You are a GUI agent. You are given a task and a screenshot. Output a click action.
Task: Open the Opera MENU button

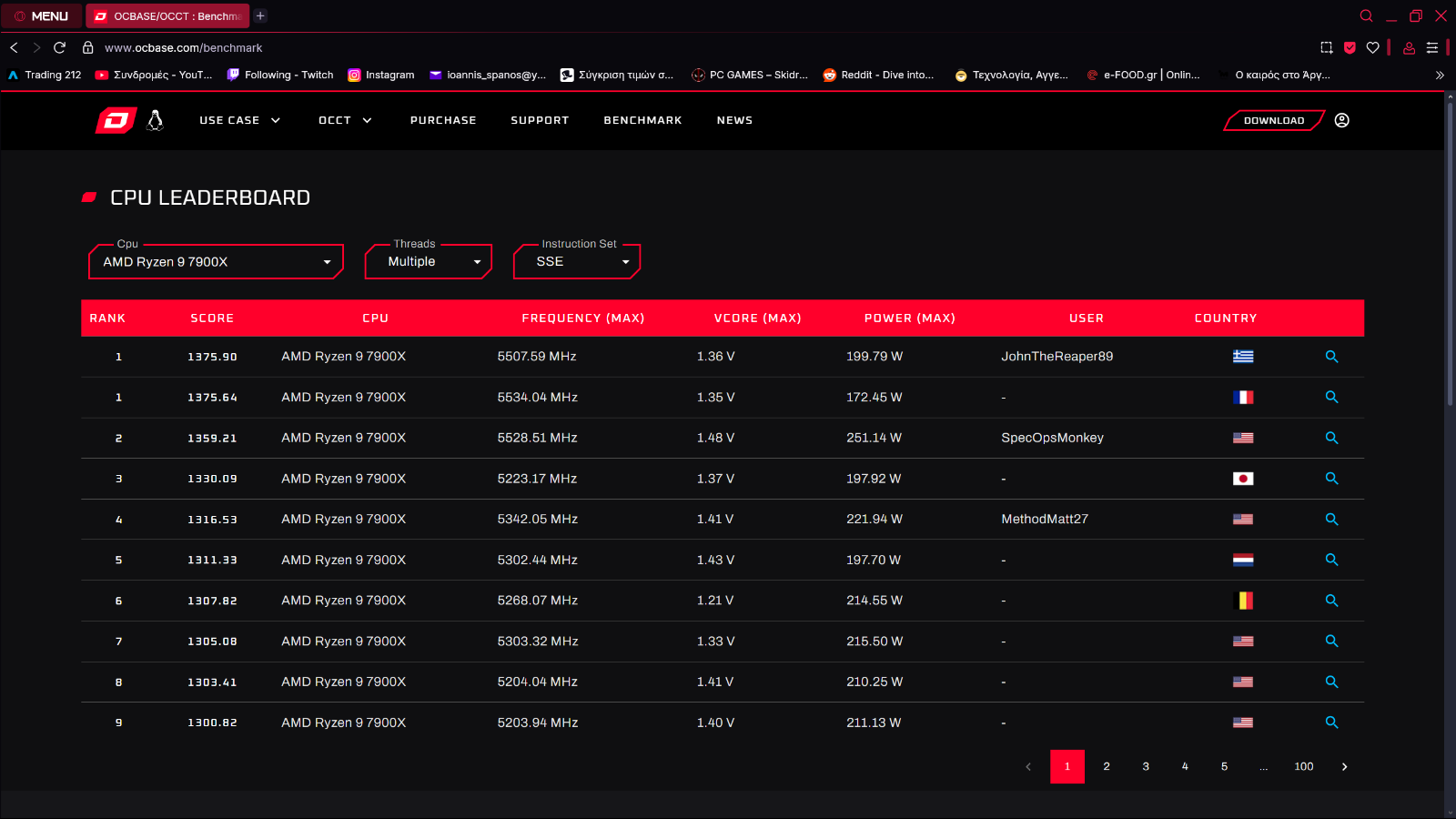tap(41, 15)
